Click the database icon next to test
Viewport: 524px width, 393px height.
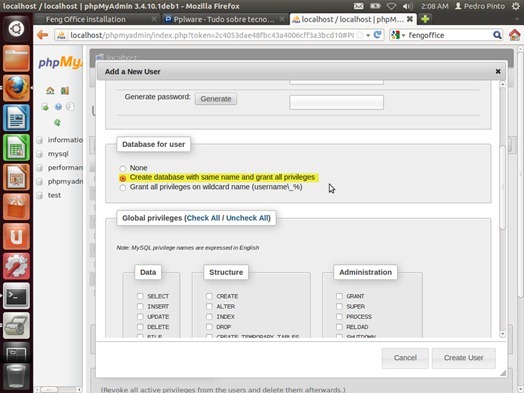tap(39, 195)
